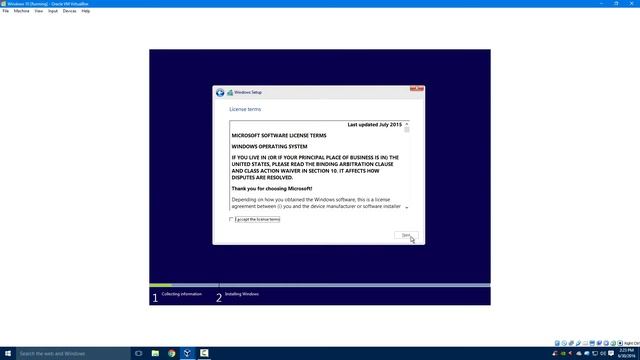This screenshot has height=360, width=640.
Task: Click the Next button in Windows Setup
Action: coord(406,236)
